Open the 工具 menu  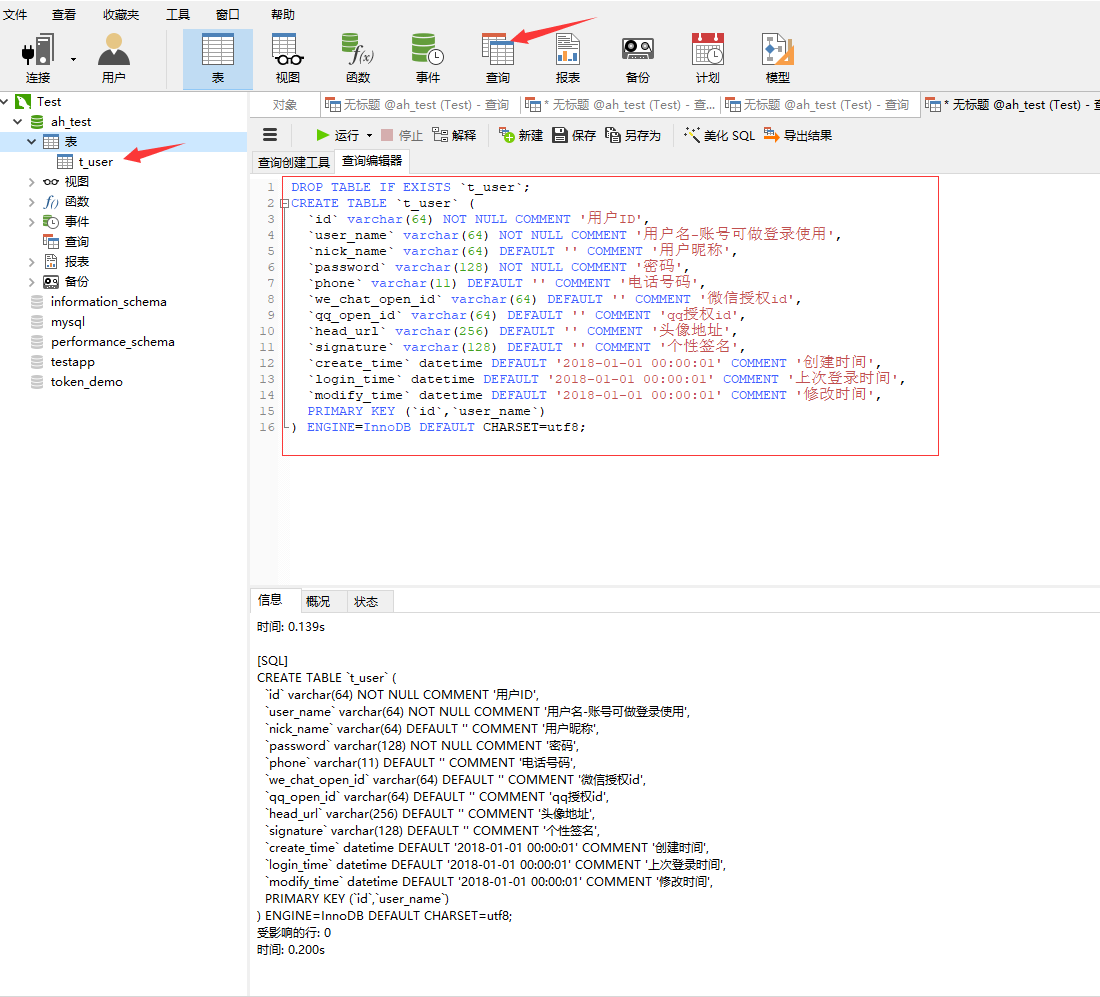pyautogui.click(x=177, y=14)
